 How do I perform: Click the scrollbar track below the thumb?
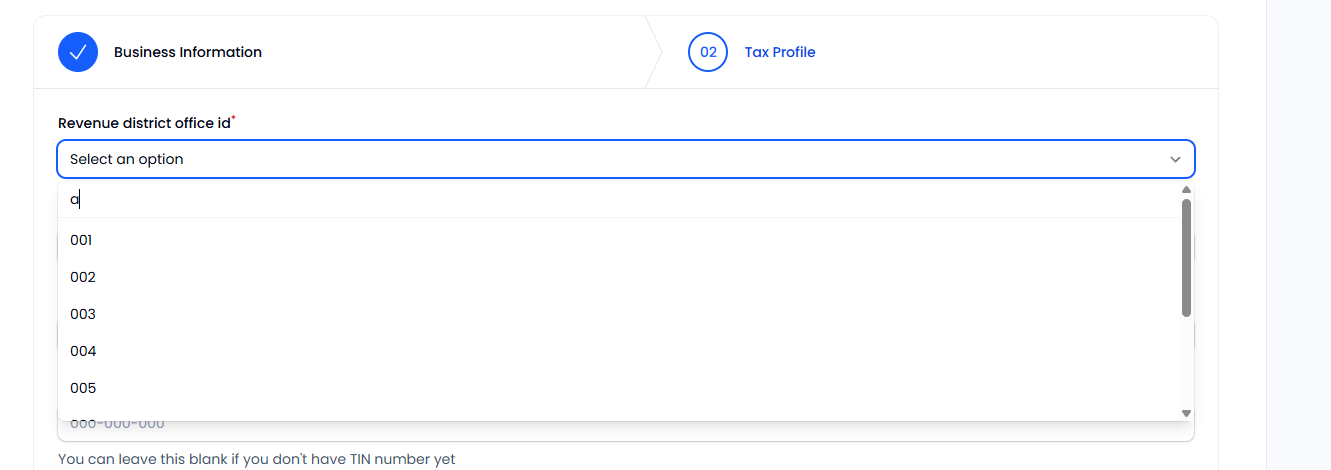pos(1186,365)
